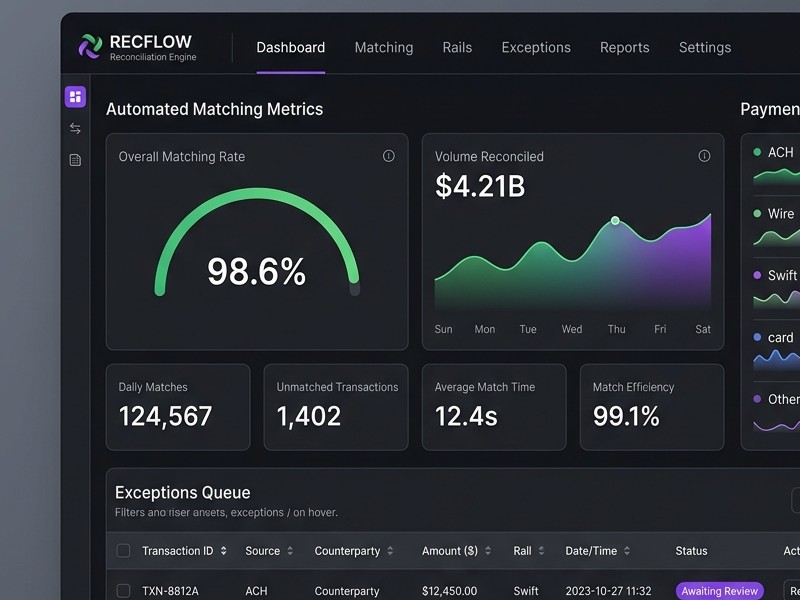Switch to the Dashboard tab
Image resolution: width=800 pixels, height=600 pixels.
pos(290,47)
